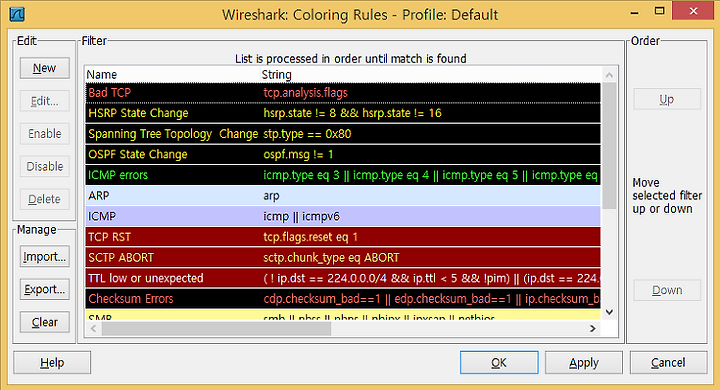Screen dimensions: 720x390
Task: Create a New coloring rule
Action: coord(45,68)
